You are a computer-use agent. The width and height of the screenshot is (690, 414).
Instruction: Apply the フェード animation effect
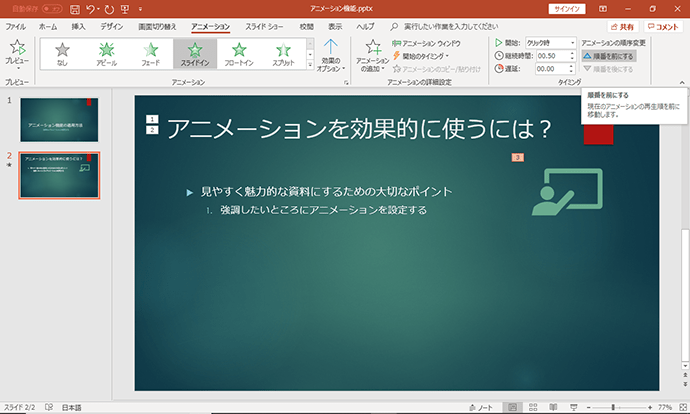[x=150, y=54]
